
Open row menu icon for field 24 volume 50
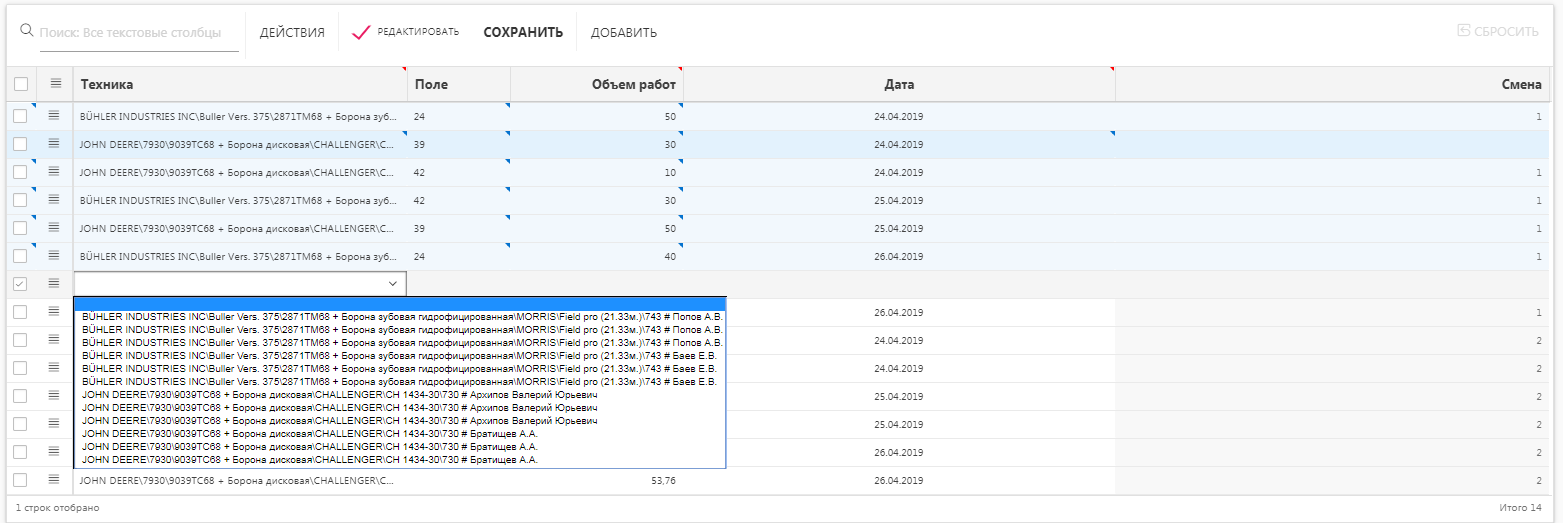click(x=54, y=116)
